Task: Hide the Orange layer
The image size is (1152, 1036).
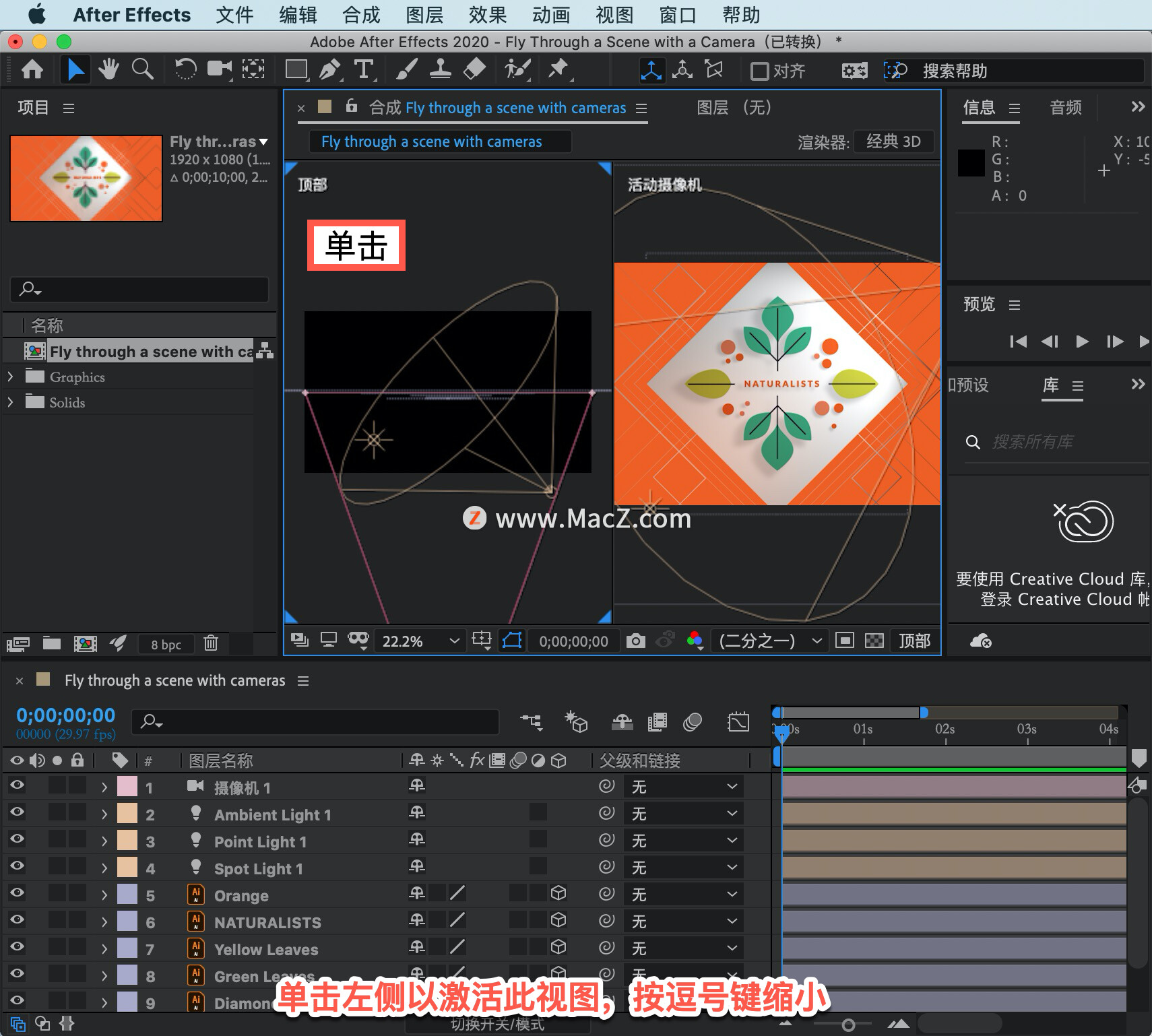Action: 17,893
